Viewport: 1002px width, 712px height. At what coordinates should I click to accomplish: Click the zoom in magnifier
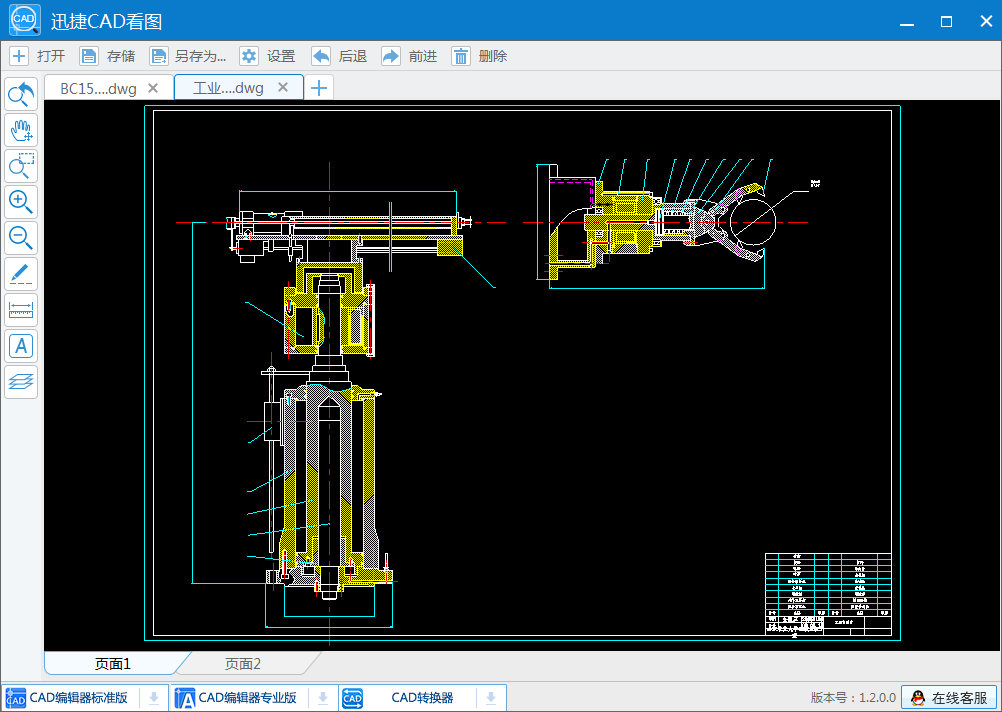coord(21,201)
